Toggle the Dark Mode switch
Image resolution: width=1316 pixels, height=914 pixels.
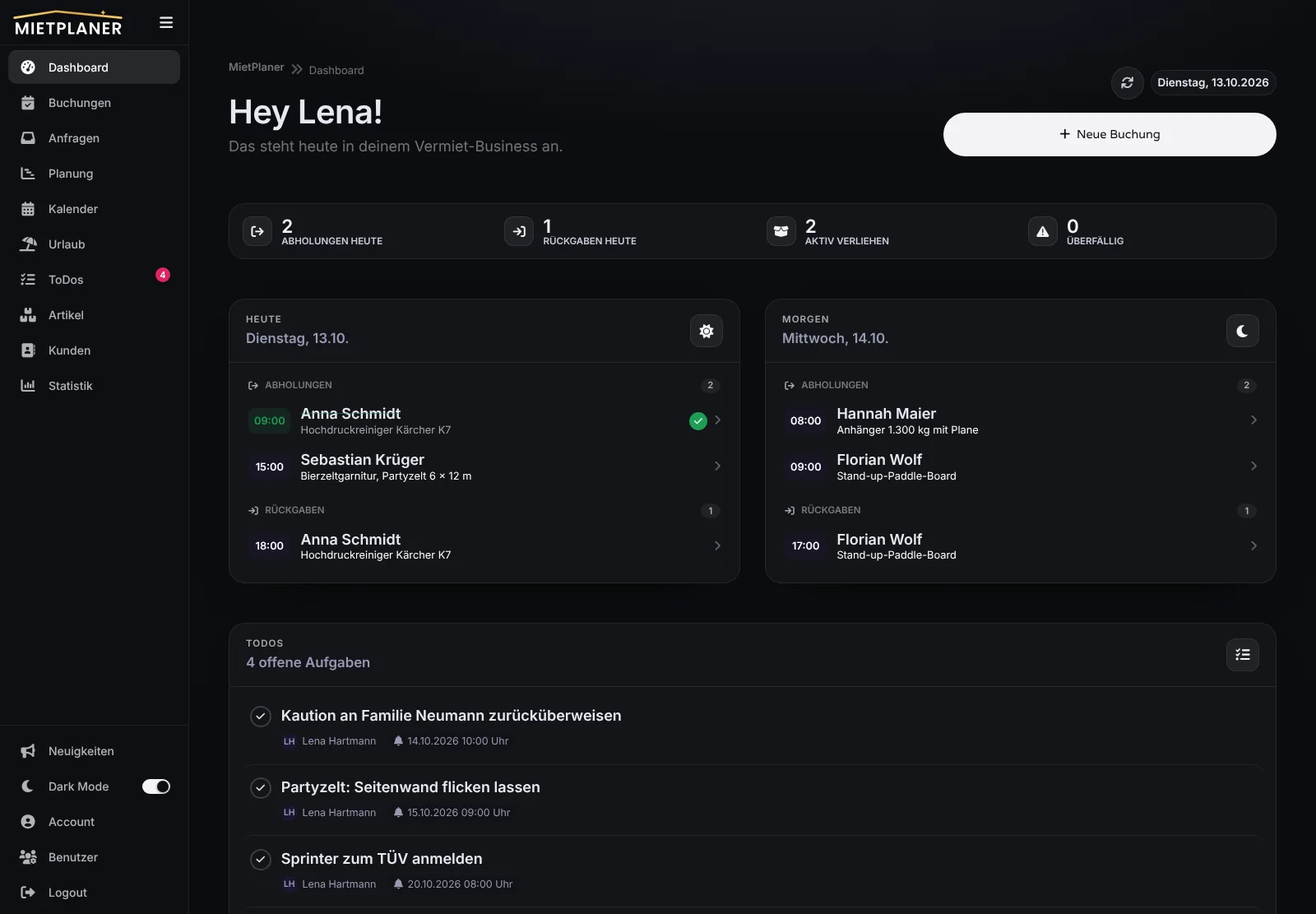point(156,786)
